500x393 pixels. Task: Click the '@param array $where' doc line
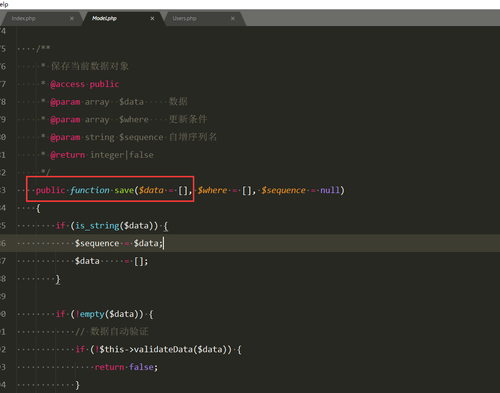tap(129, 119)
